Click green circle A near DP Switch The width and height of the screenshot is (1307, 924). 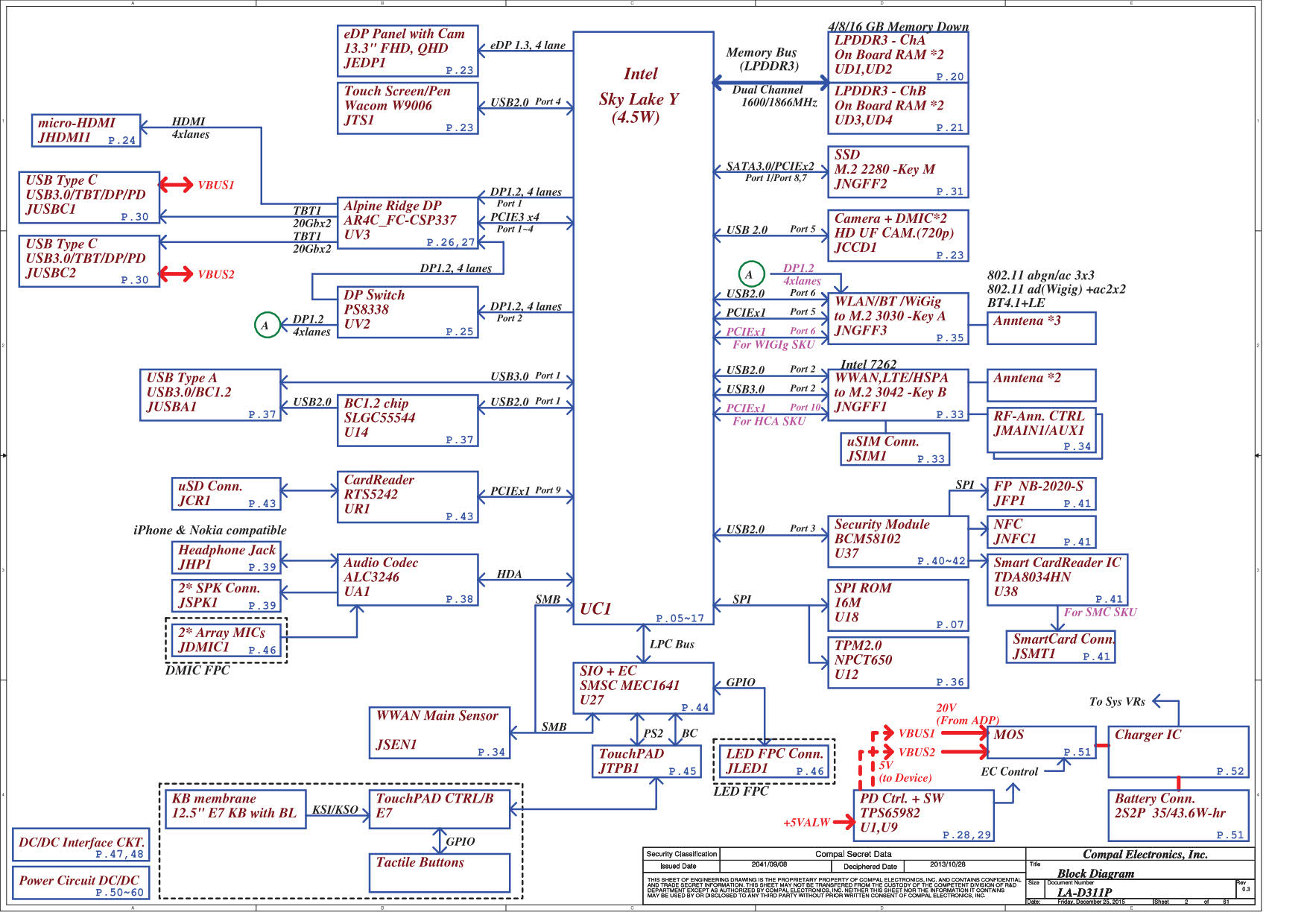tap(267, 325)
